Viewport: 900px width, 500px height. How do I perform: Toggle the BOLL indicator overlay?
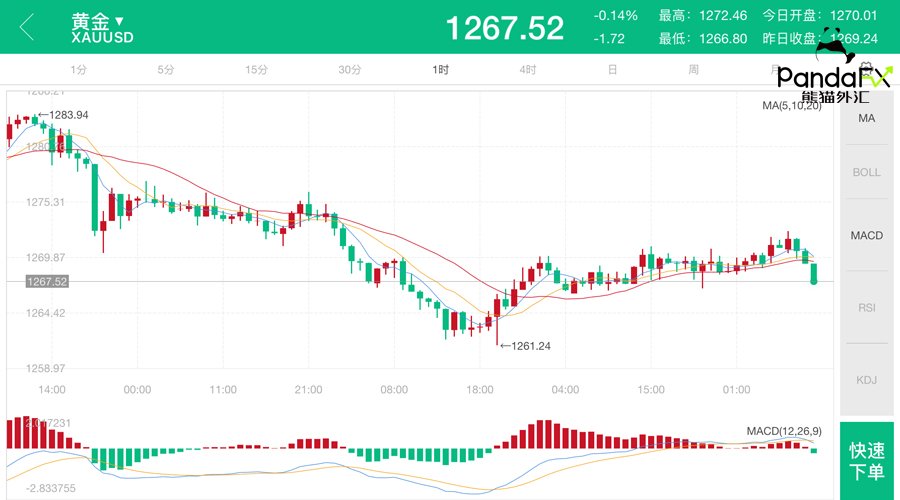(866, 172)
